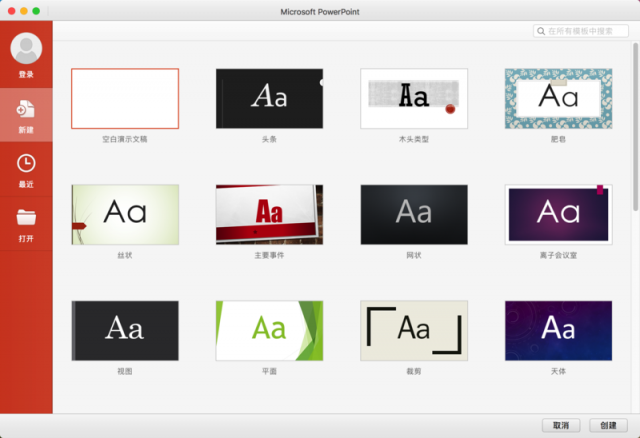Click the 最近 label in the sidebar
This screenshot has width=640, height=438.
click(x=26, y=184)
